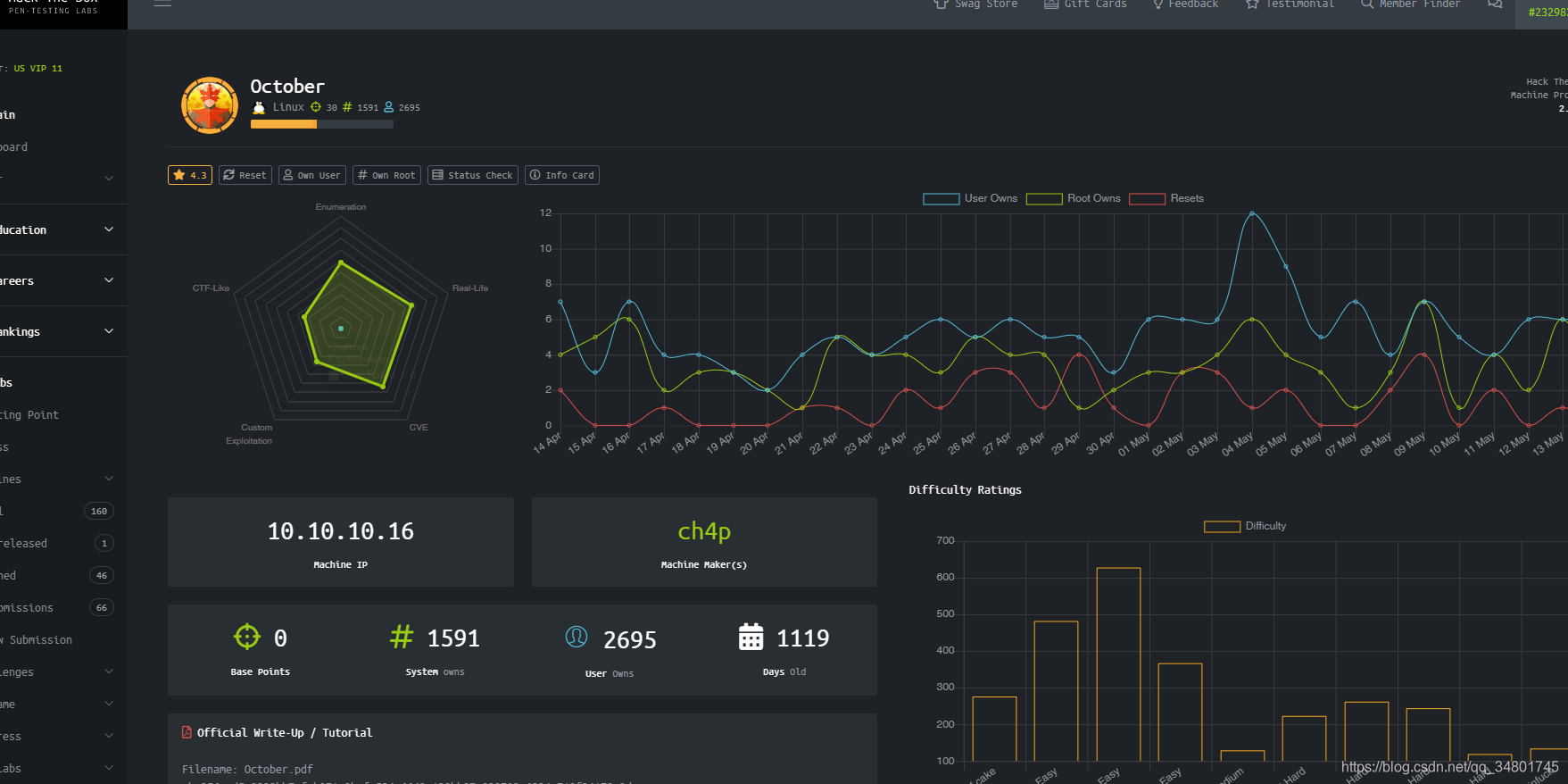Image resolution: width=1568 pixels, height=784 pixels.
Task: Open Dashboard in sidebar
Action: pyautogui.click(x=14, y=146)
